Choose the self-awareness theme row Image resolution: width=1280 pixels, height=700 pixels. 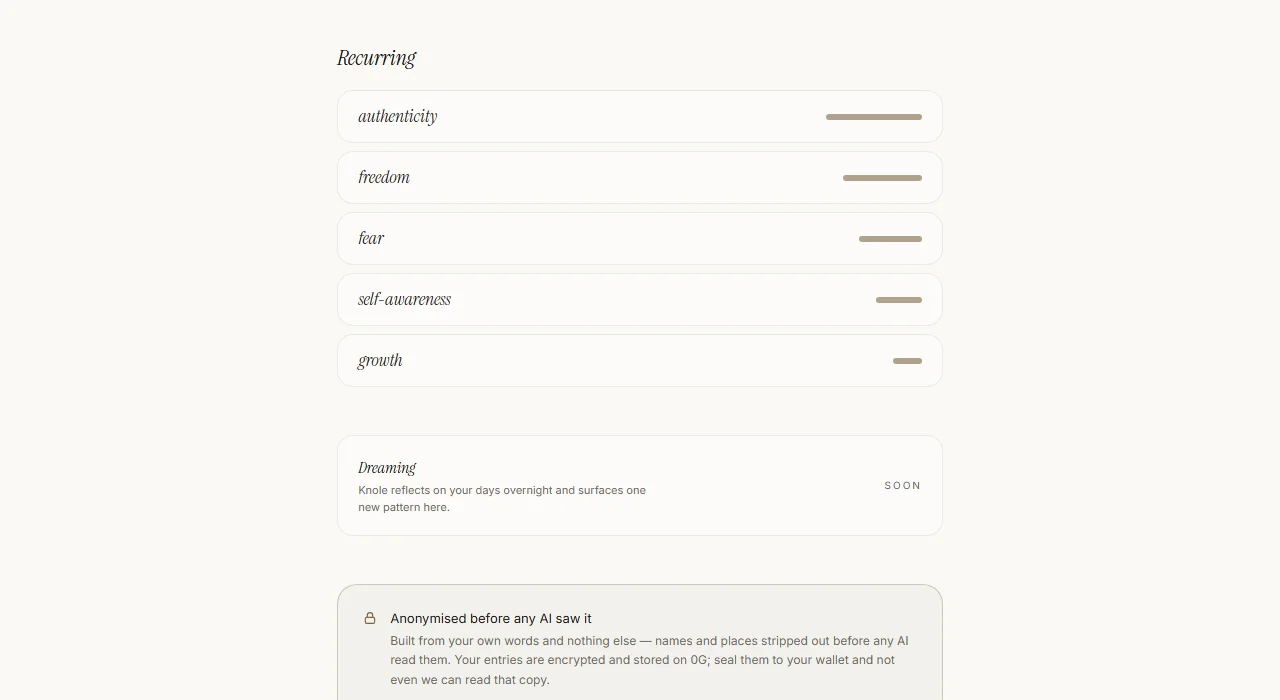pos(640,299)
